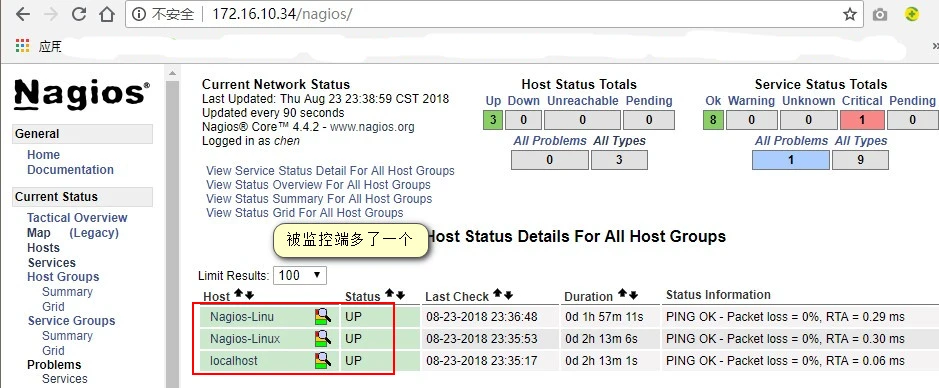Show hidden bookmarks overflow chevron
The width and height of the screenshot is (939, 388).
point(935,46)
